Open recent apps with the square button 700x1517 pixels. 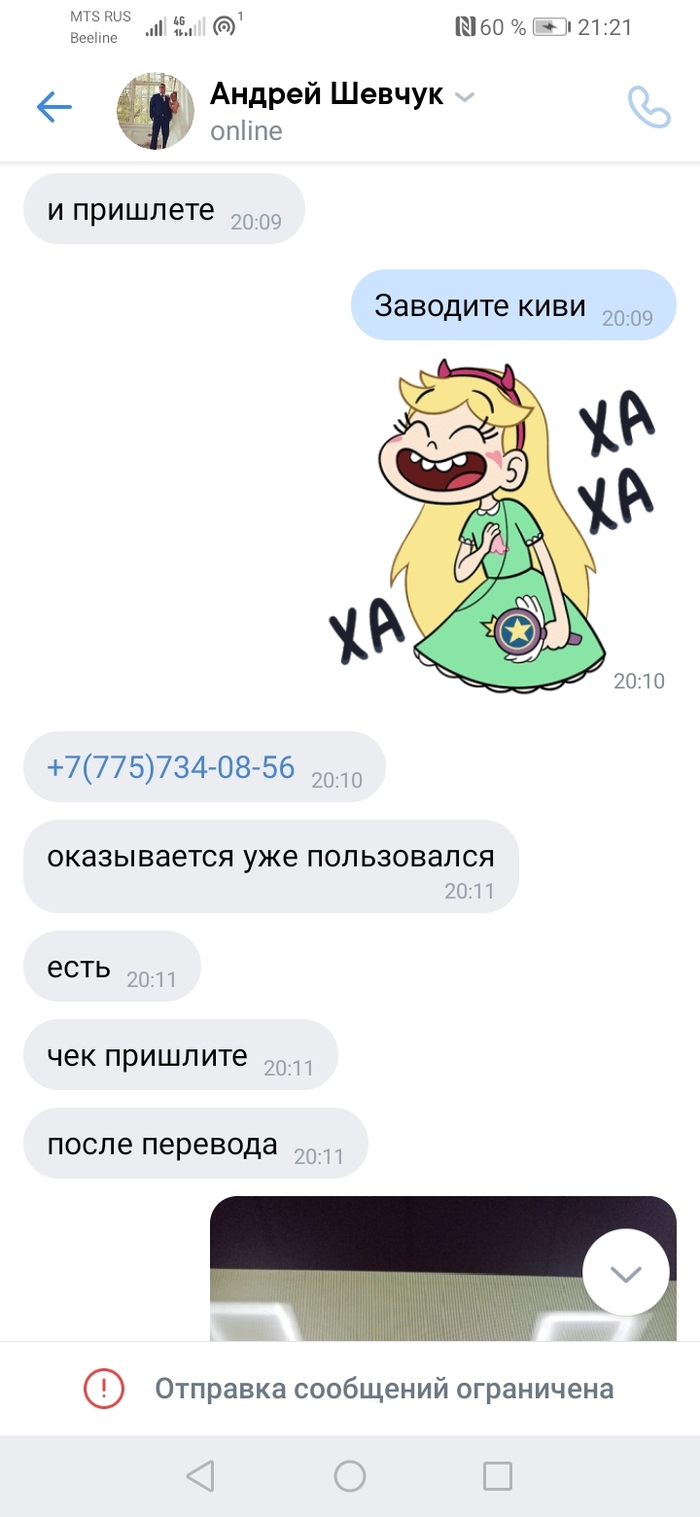point(497,1475)
